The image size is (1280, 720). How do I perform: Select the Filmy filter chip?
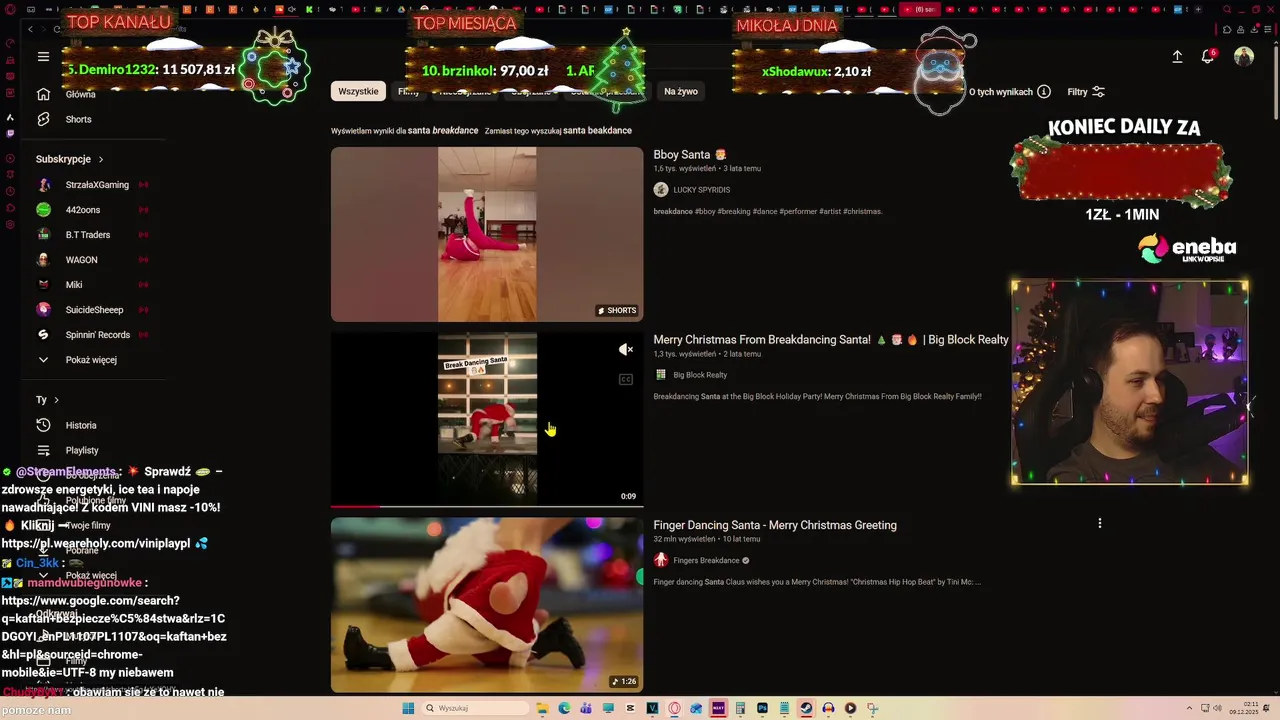pos(408,91)
